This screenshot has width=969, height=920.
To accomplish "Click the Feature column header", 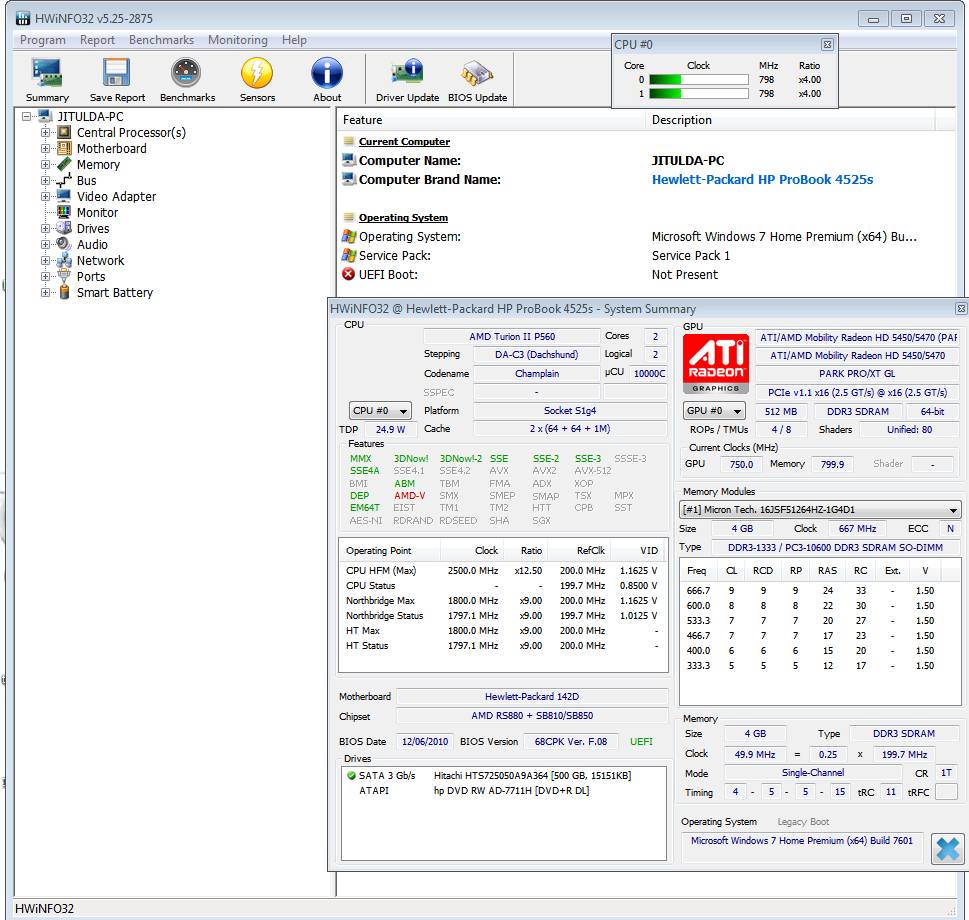I will tap(491, 120).
